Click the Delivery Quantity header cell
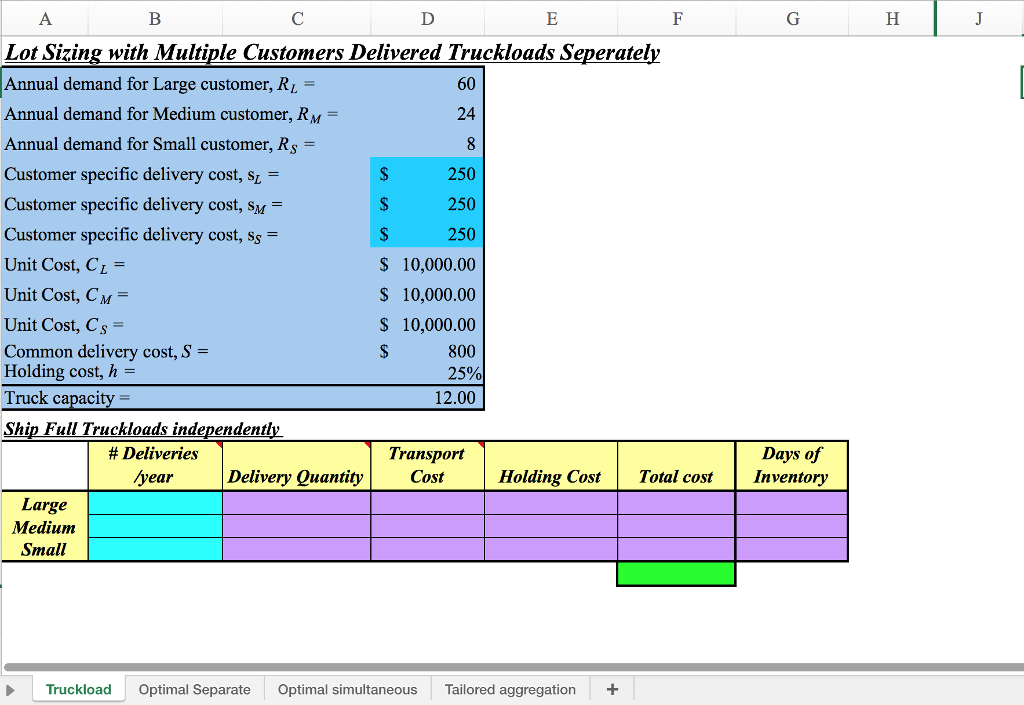Viewport: 1024px width, 705px height. (x=296, y=465)
